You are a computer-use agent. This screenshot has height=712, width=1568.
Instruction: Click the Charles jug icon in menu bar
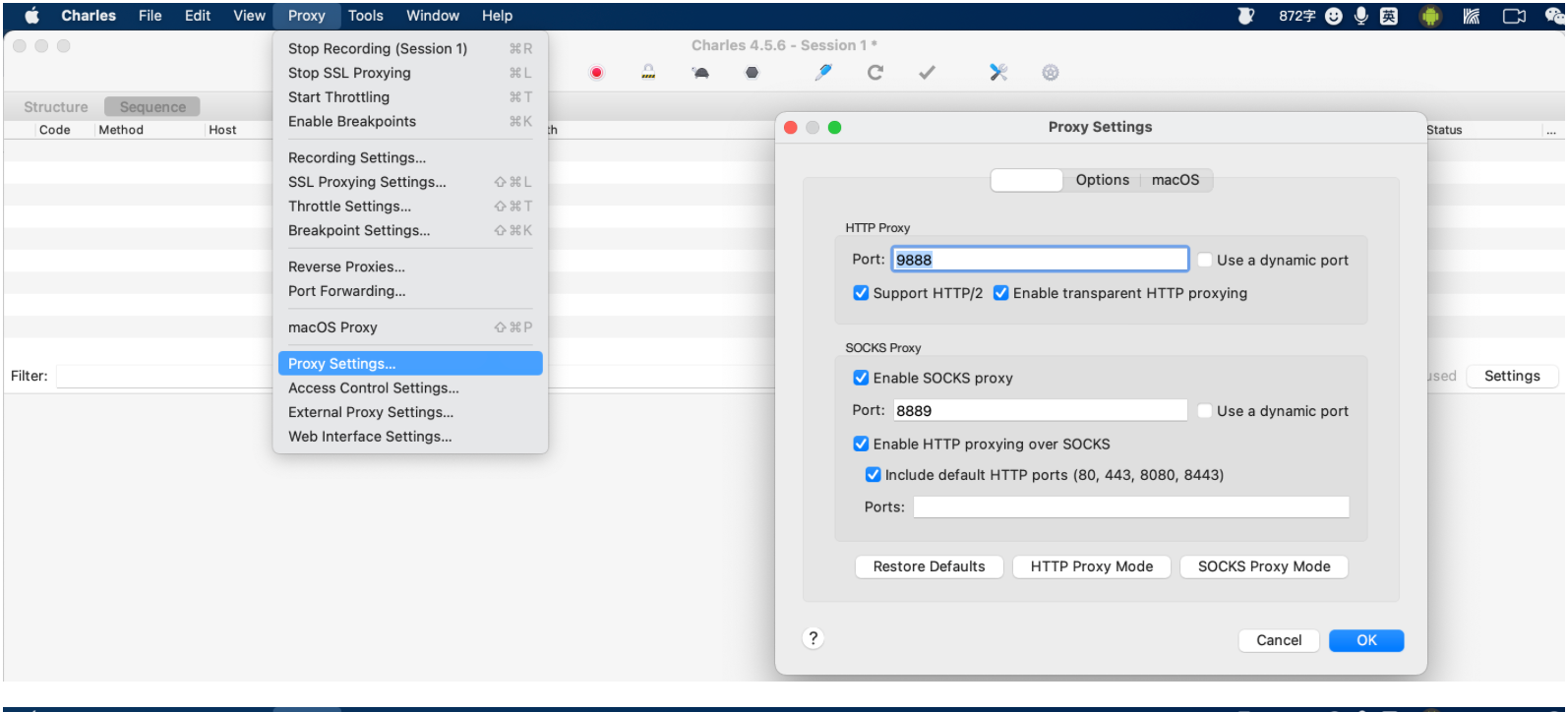1246,16
